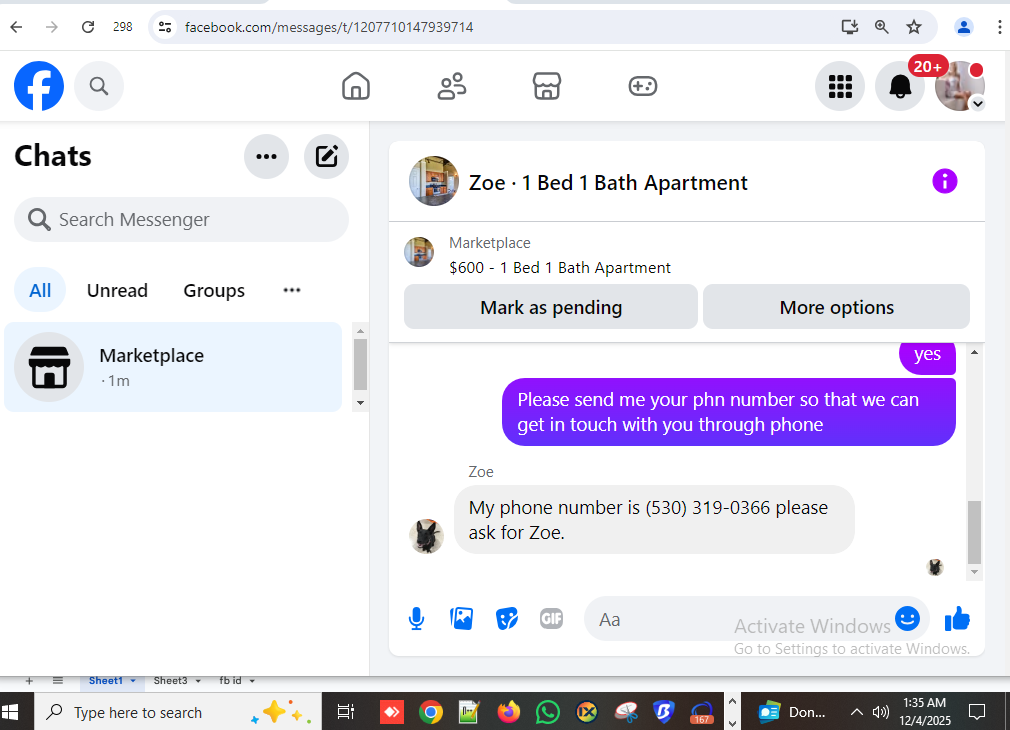Click Zoe 1 Bed 1 Bath Apartment header
The image size is (1010, 730).
(x=607, y=183)
